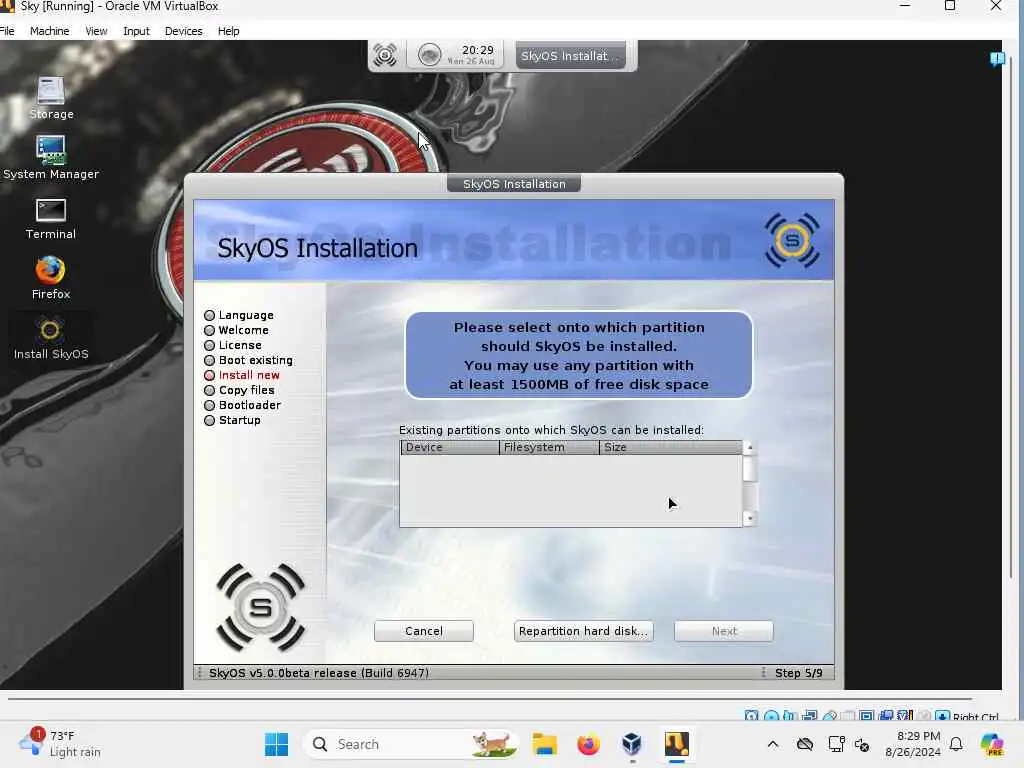Open the network status tray icon
The height and width of the screenshot is (768, 1024).
(836, 744)
